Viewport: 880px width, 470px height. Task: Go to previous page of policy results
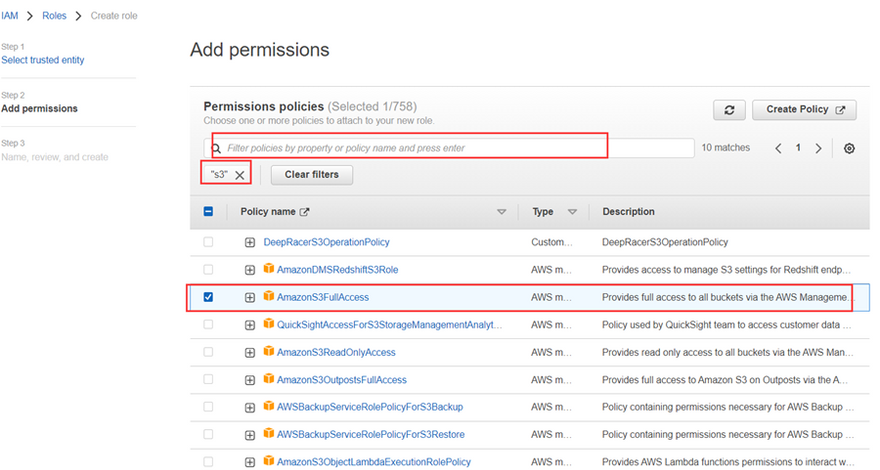click(778, 148)
